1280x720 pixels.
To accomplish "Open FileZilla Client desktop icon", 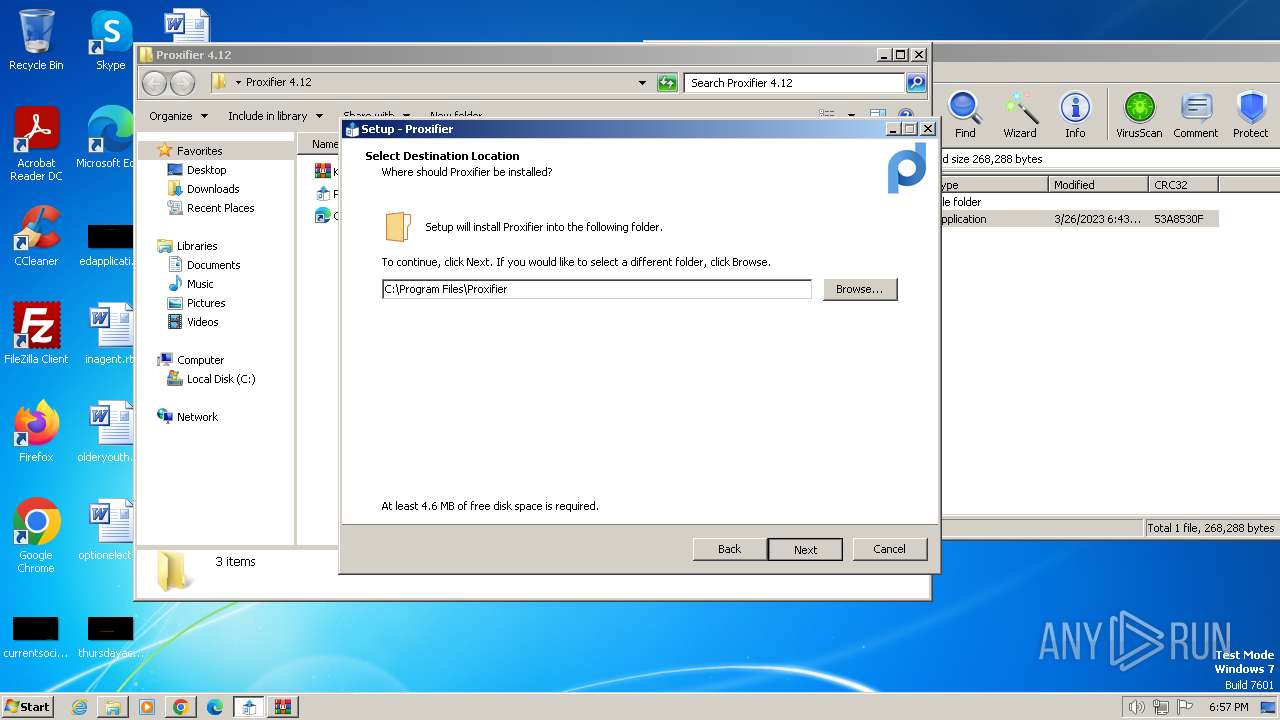I will pyautogui.click(x=36, y=334).
